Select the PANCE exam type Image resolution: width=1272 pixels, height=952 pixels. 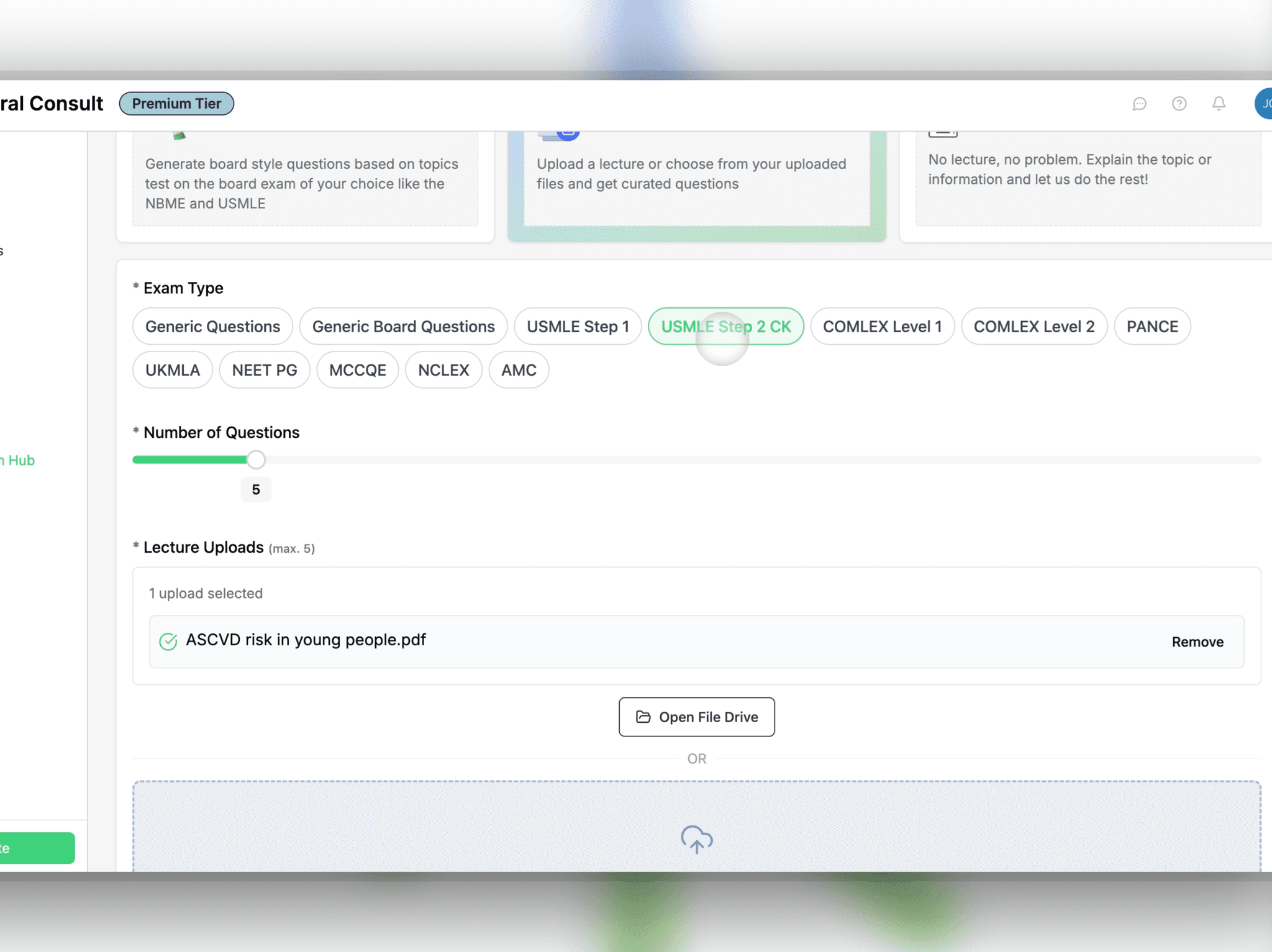1152,326
